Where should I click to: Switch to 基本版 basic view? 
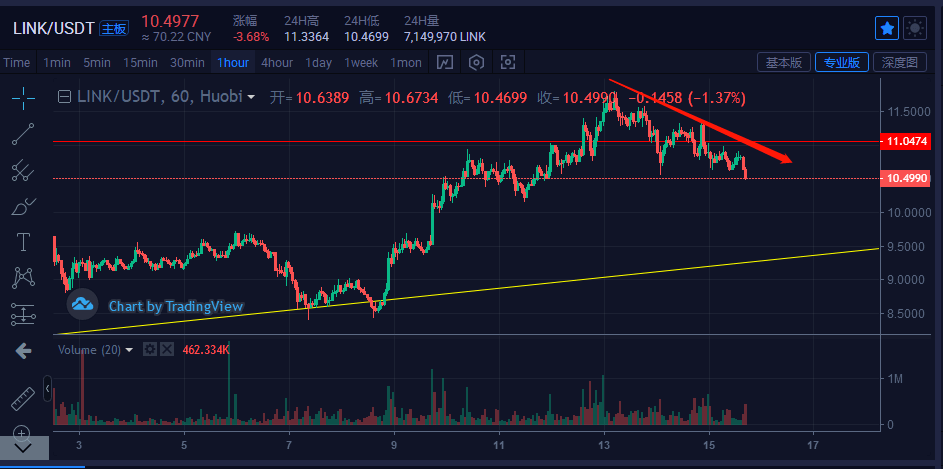pyautogui.click(x=783, y=62)
